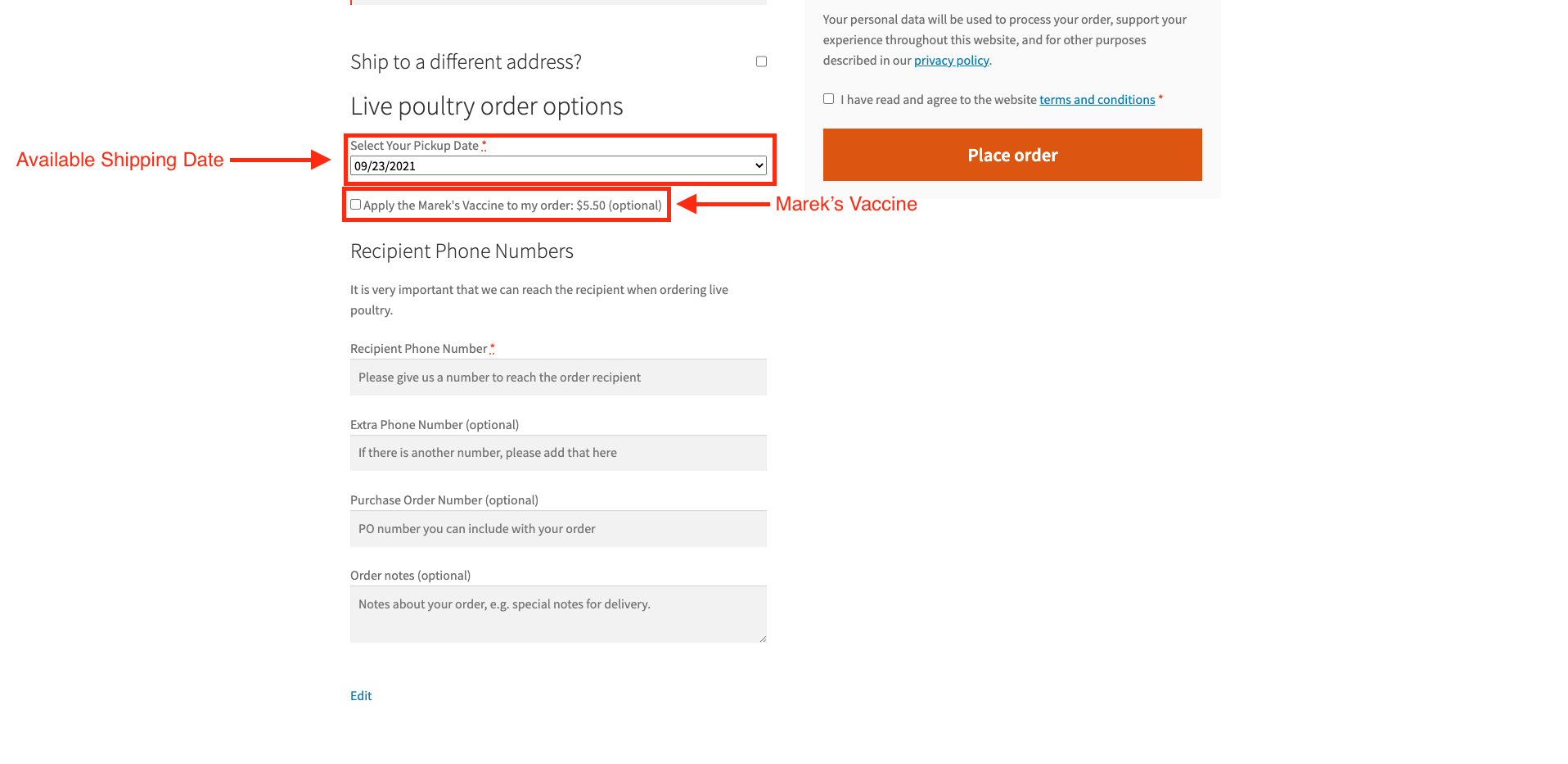Enable the Marek's Vaccine checkbox
Viewport: 1568px width, 764px height.
click(x=355, y=205)
